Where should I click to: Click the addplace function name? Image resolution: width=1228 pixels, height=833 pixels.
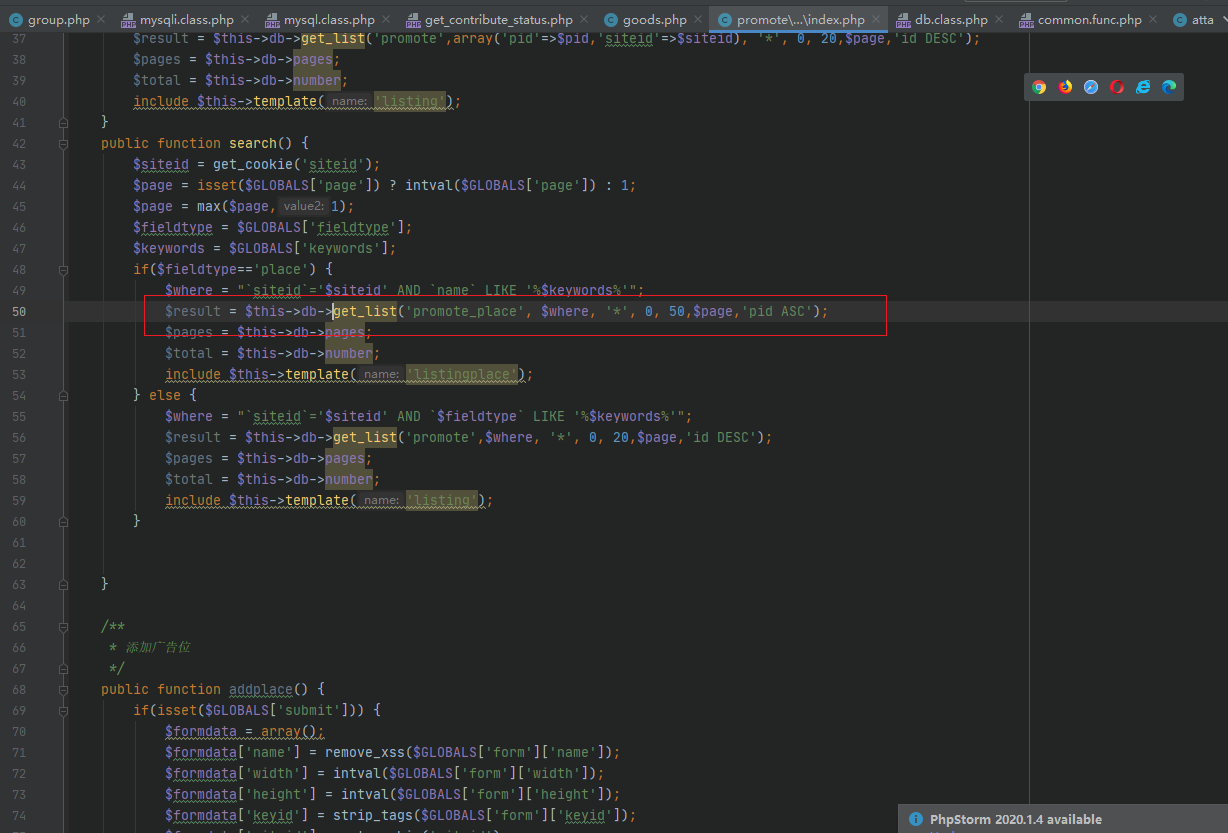click(261, 689)
